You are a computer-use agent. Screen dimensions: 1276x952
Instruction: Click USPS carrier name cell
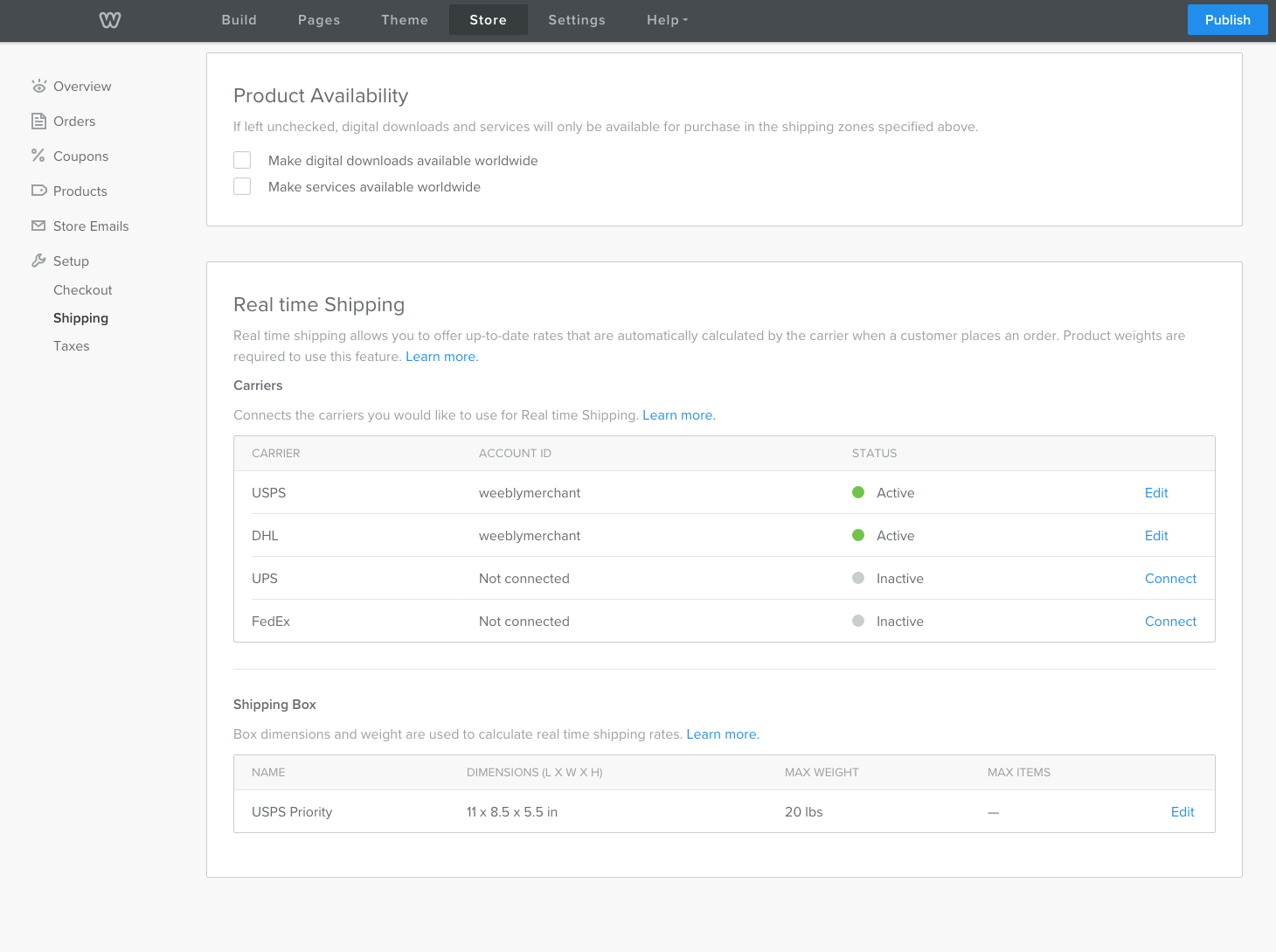tap(269, 492)
